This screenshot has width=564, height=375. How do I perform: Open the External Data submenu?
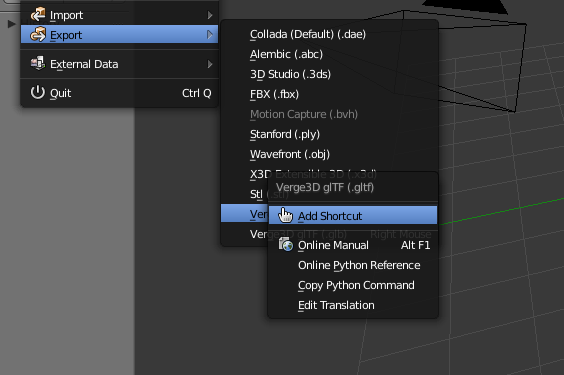click(119, 64)
